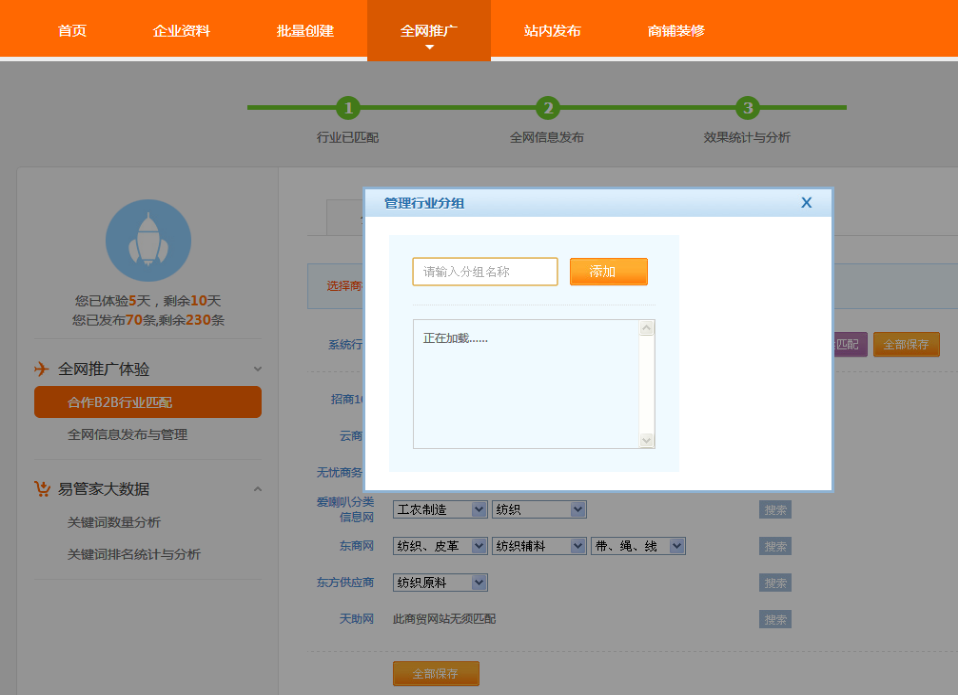Click scroll-up arrow in the group list
Screen dimensions: 958x696
click(646, 328)
